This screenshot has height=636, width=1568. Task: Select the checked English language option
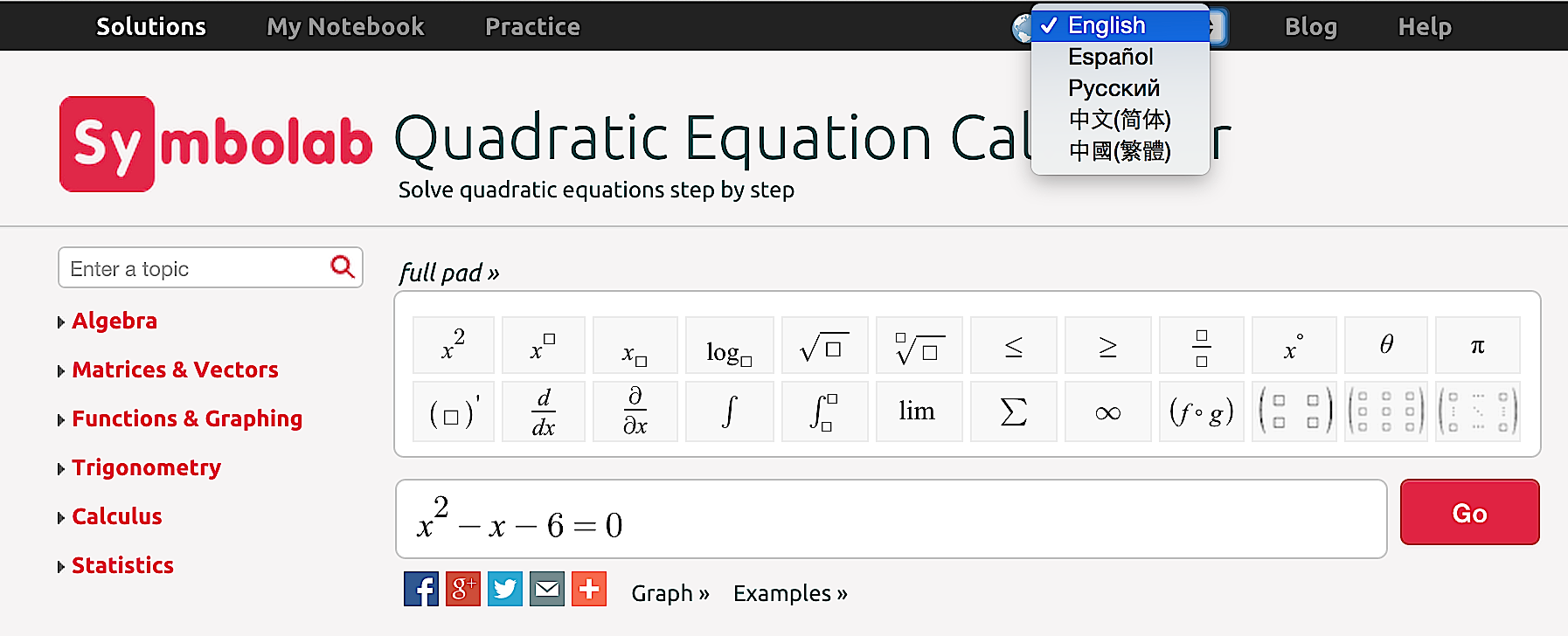coord(1107,25)
